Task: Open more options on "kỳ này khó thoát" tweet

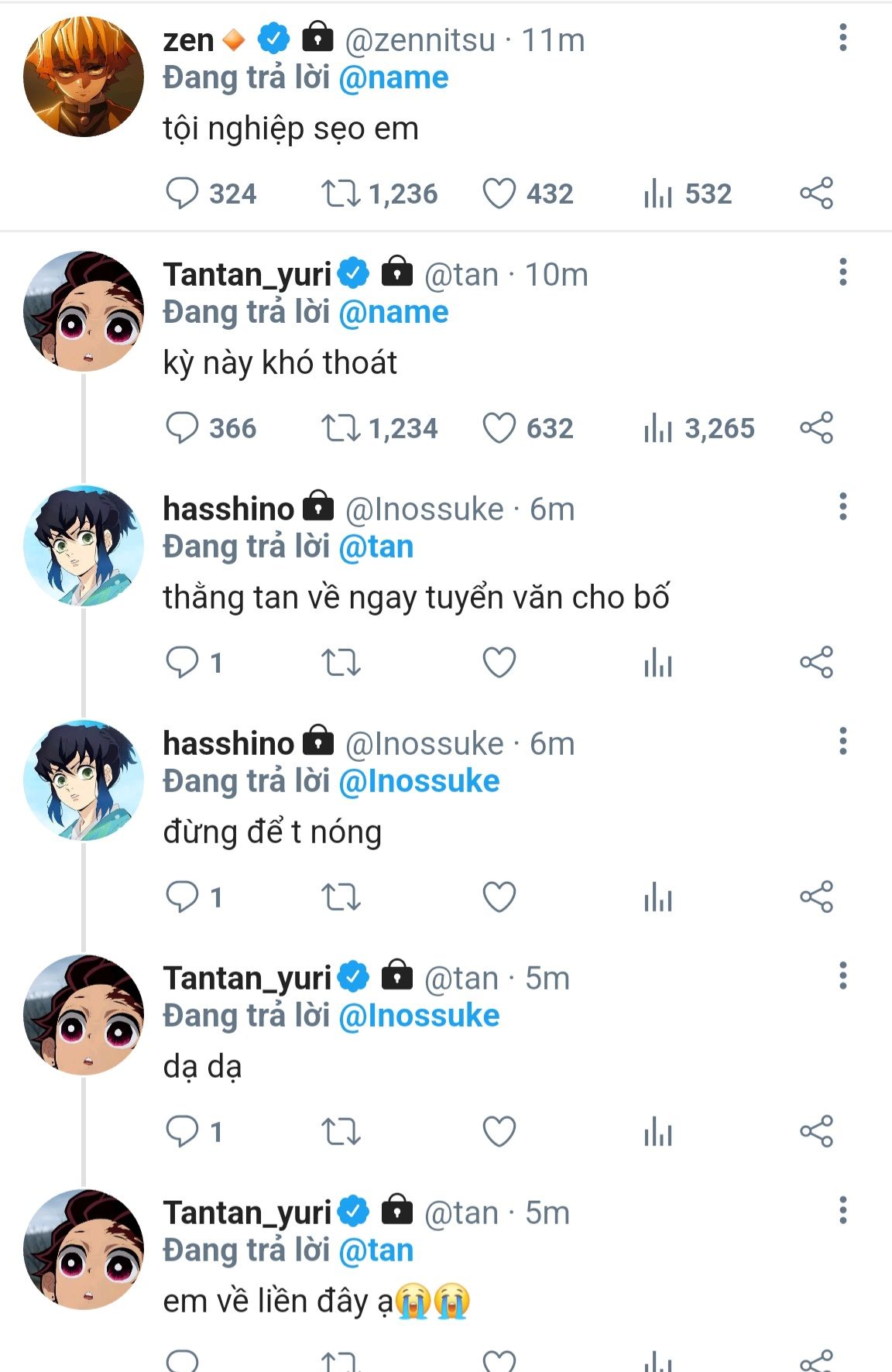Action: pyautogui.click(x=842, y=273)
